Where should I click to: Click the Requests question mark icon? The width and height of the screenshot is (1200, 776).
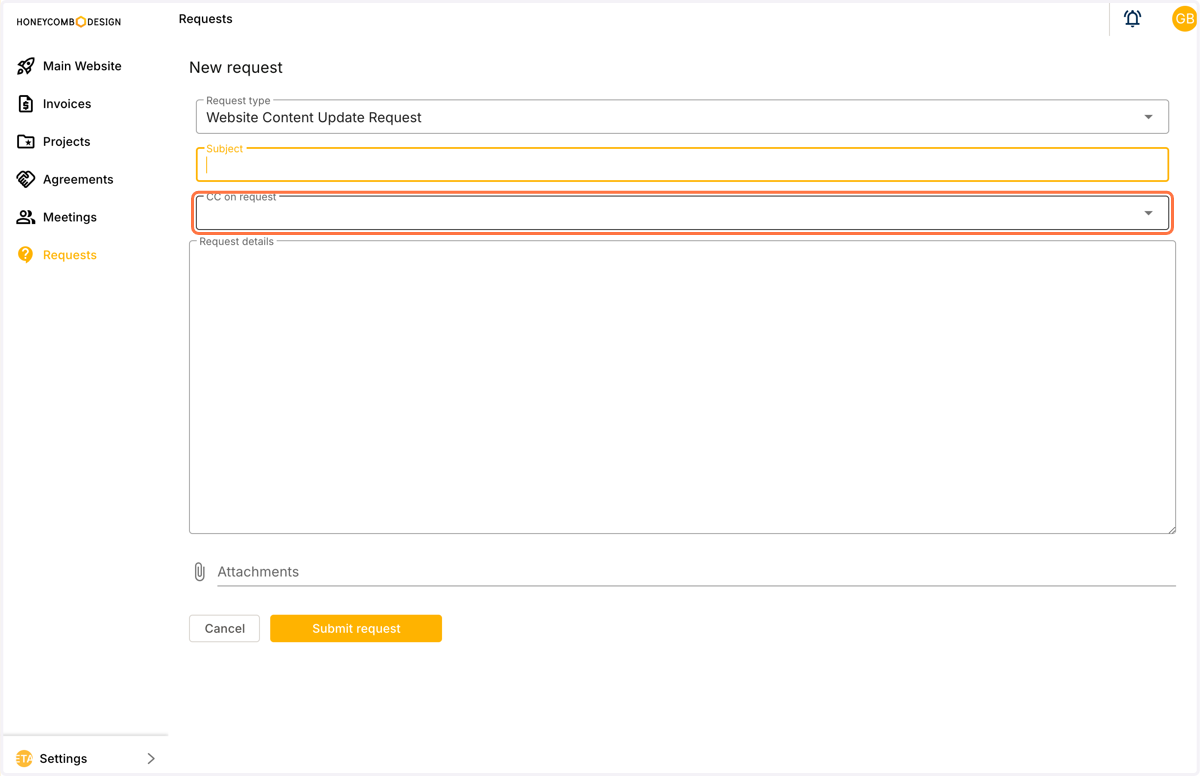[26, 255]
